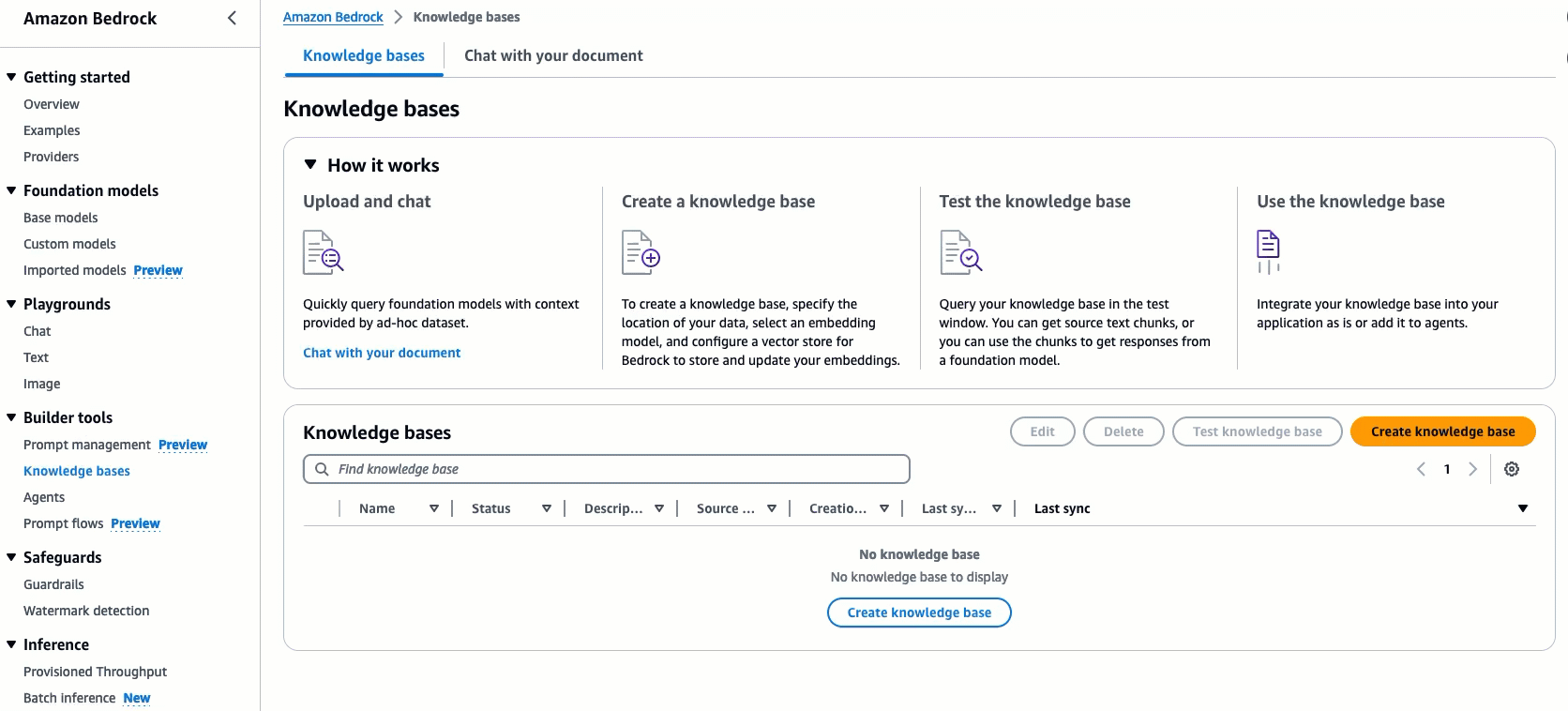Click the New badge next to Batch inference
Screen dimensions: 1568x711
(137, 698)
